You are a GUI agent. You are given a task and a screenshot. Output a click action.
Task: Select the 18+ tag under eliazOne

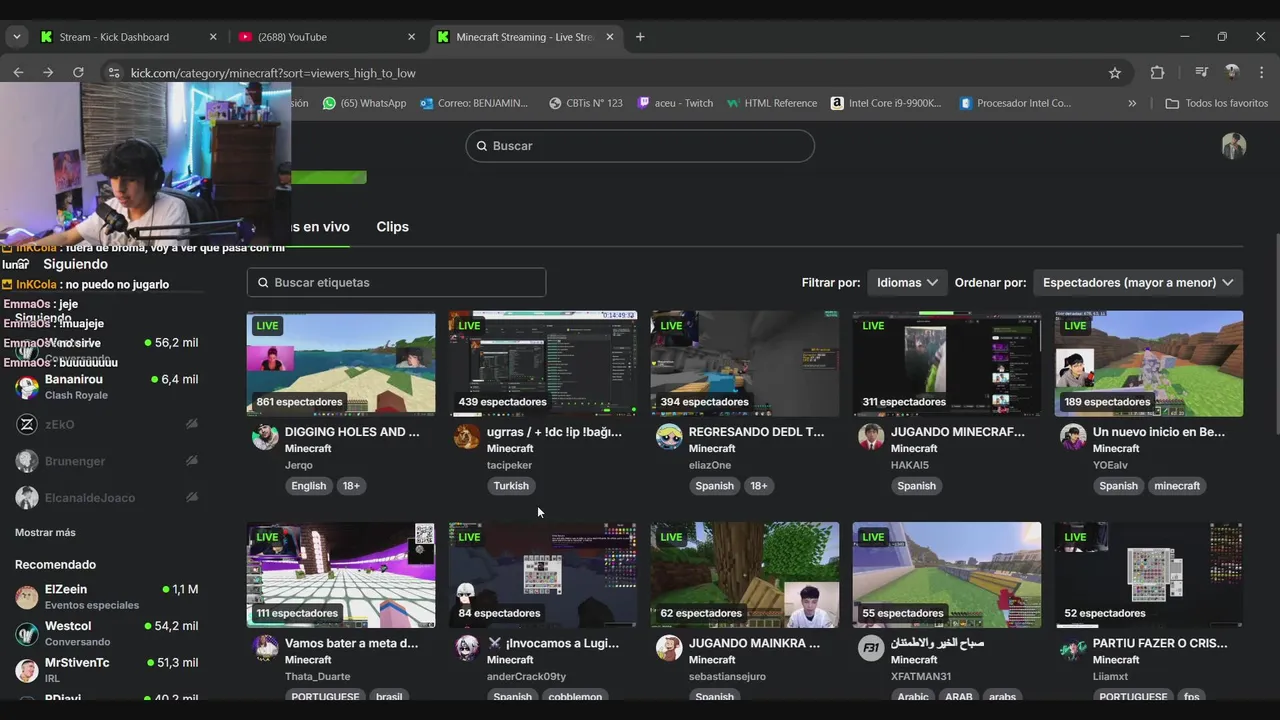[x=759, y=486]
